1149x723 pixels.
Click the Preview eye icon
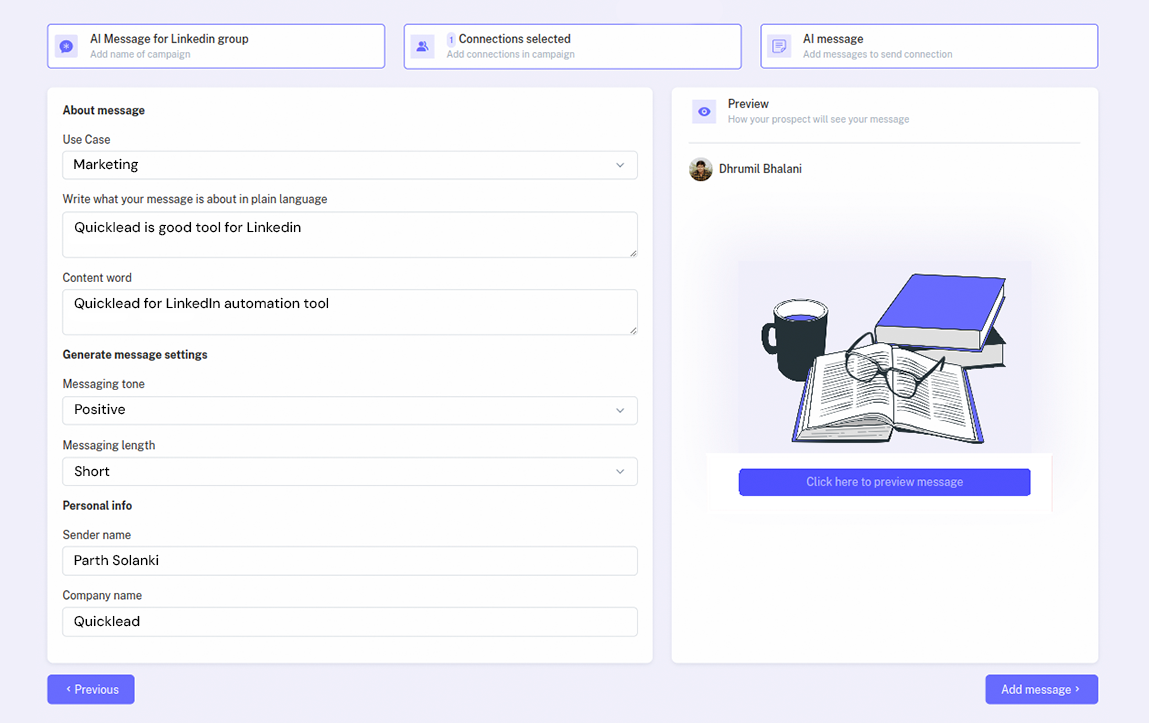(x=704, y=111)
